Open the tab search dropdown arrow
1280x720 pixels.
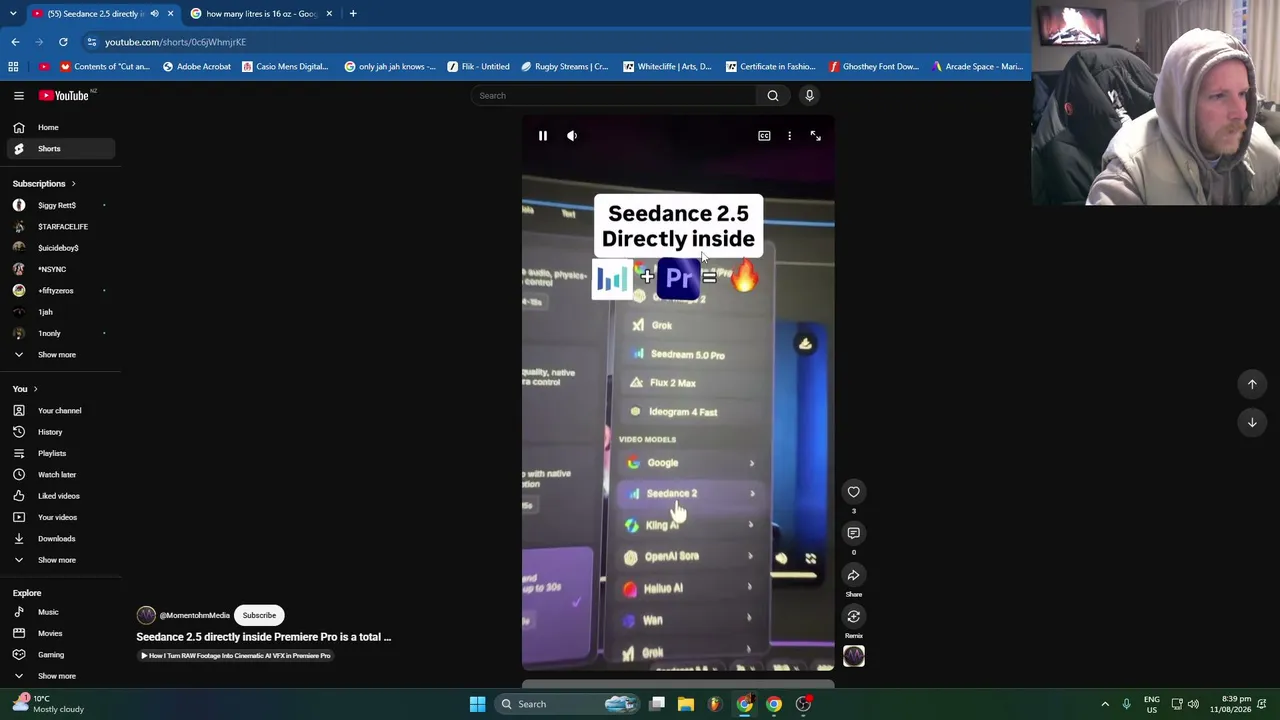[13, 14]
